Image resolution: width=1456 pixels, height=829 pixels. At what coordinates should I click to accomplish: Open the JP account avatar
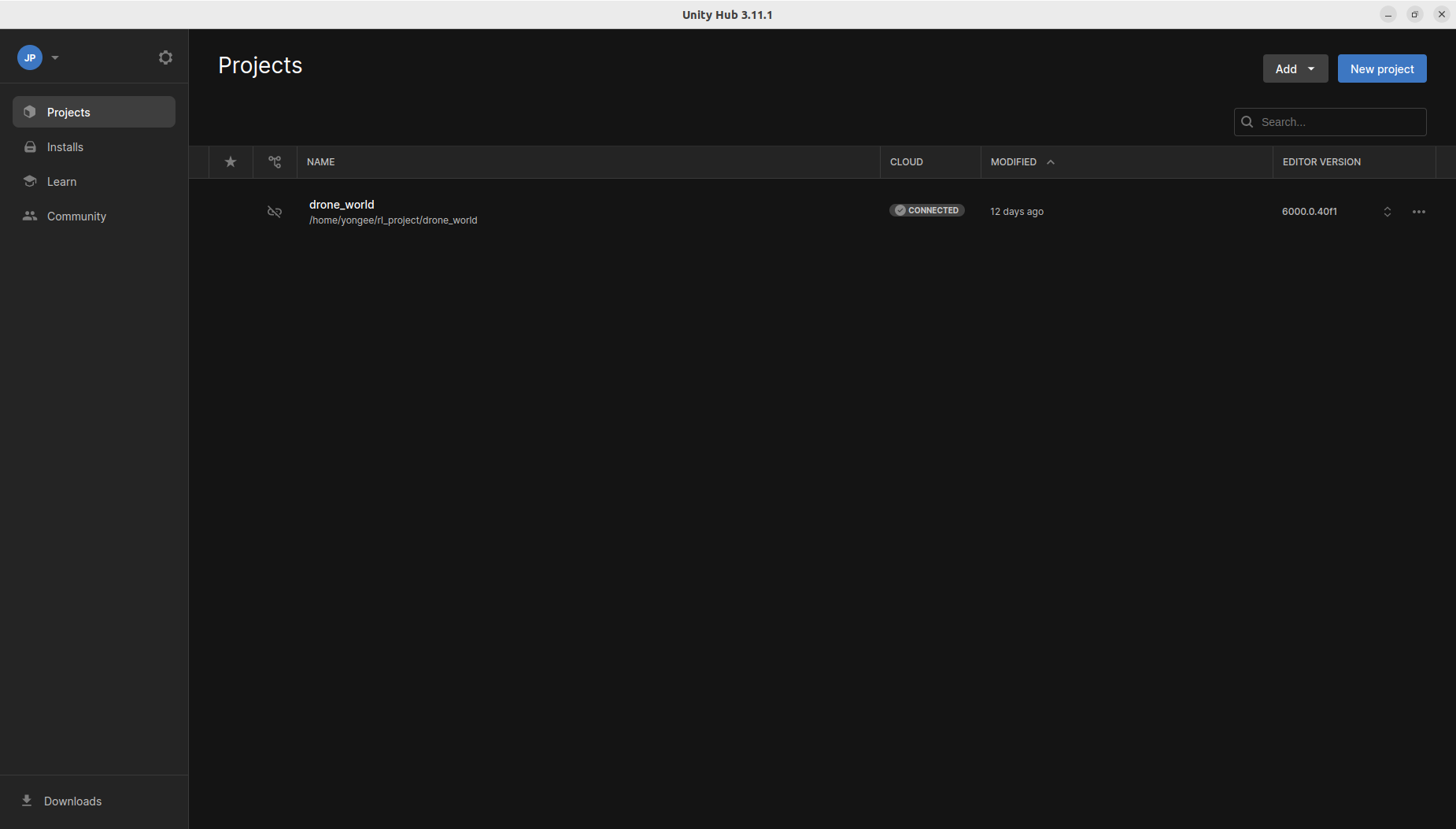point(30,57)
